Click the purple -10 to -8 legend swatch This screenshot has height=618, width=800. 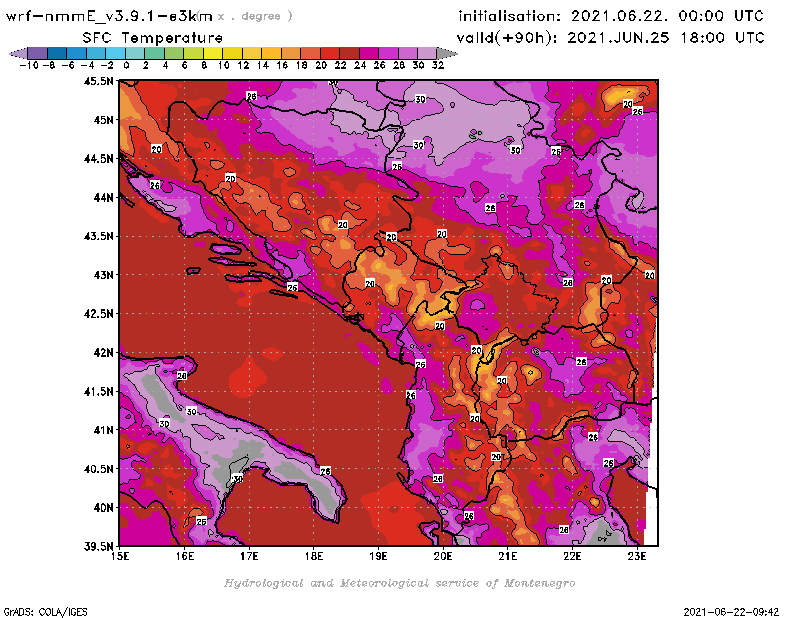(x=38, y=53)
